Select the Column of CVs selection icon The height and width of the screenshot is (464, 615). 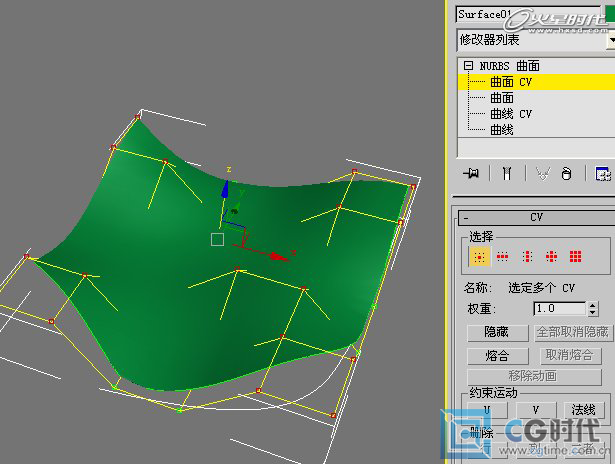point(528,257)
